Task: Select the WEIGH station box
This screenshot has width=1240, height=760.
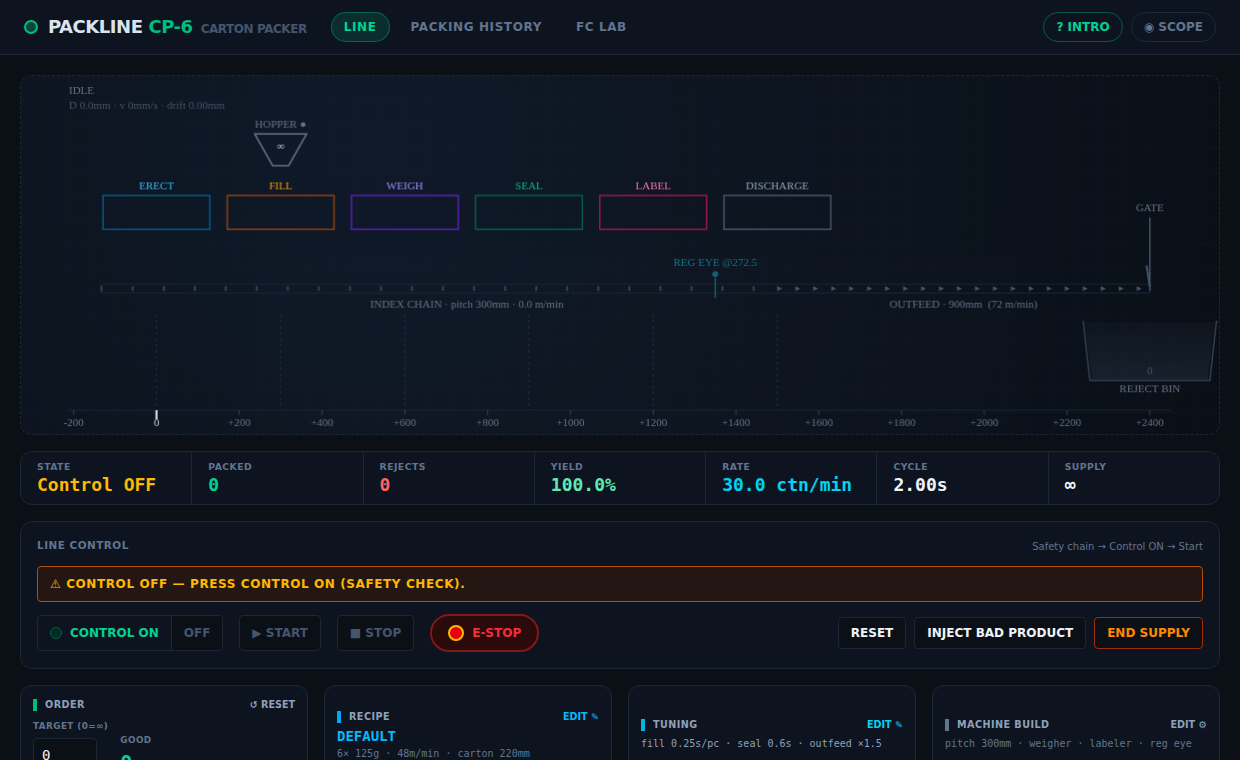Action: tap(404, 212)
